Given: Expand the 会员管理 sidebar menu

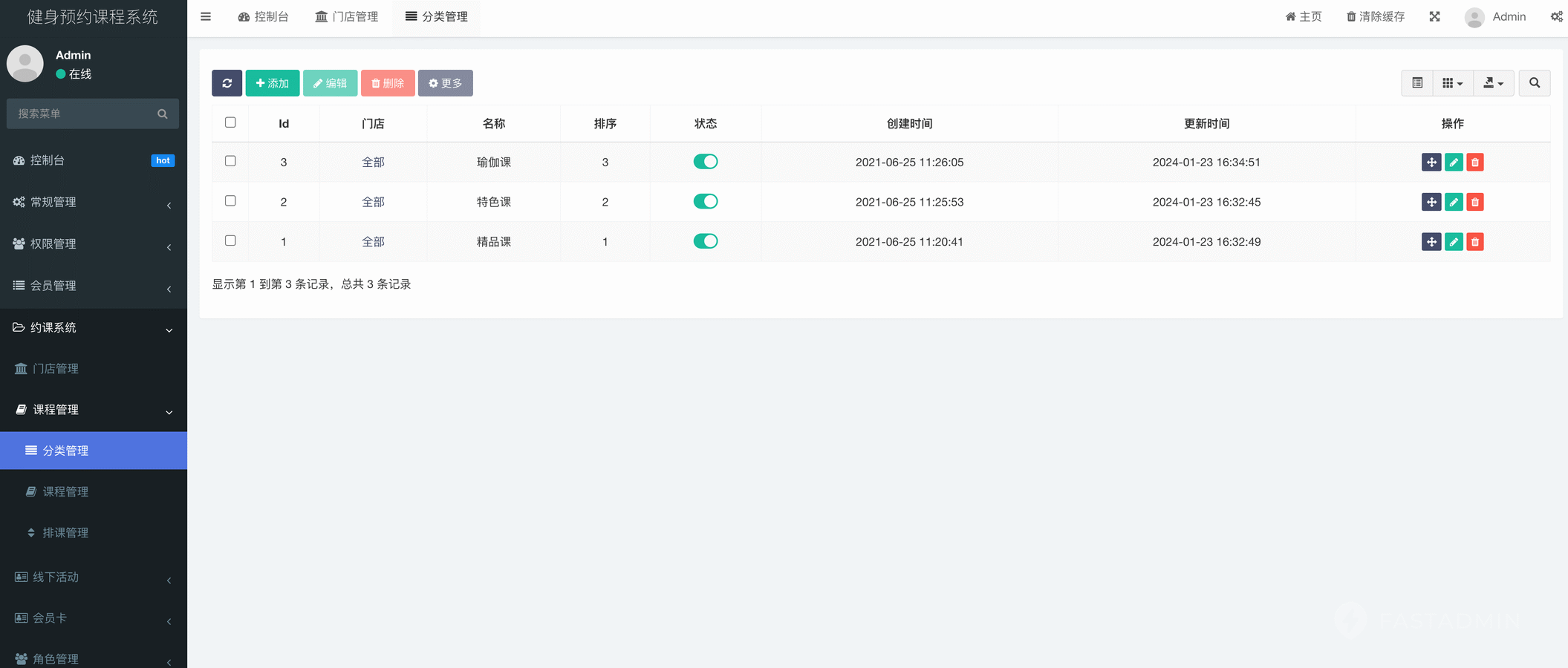Looking at the screenshot, I should coord(93,286).
